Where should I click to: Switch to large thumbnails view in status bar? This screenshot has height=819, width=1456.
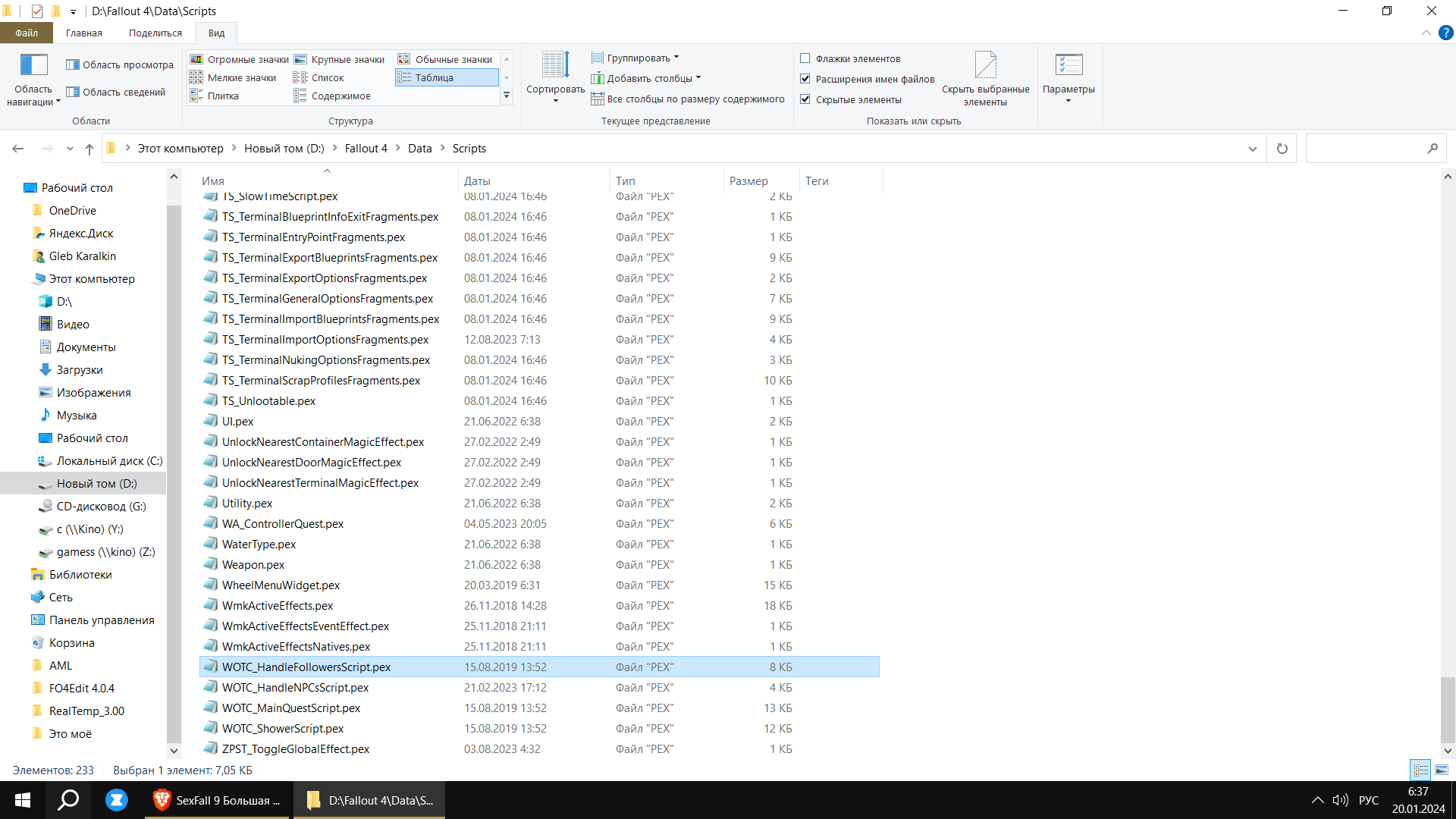click(x=1441, y=770)
